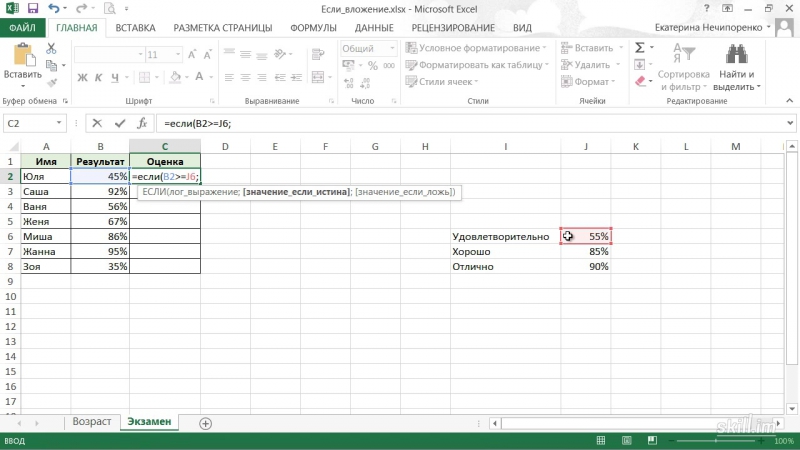Open the ФАЙЛ menu
Image resolution: width=800 pixels, height=450 pixels.
click(x=22, y=29)
